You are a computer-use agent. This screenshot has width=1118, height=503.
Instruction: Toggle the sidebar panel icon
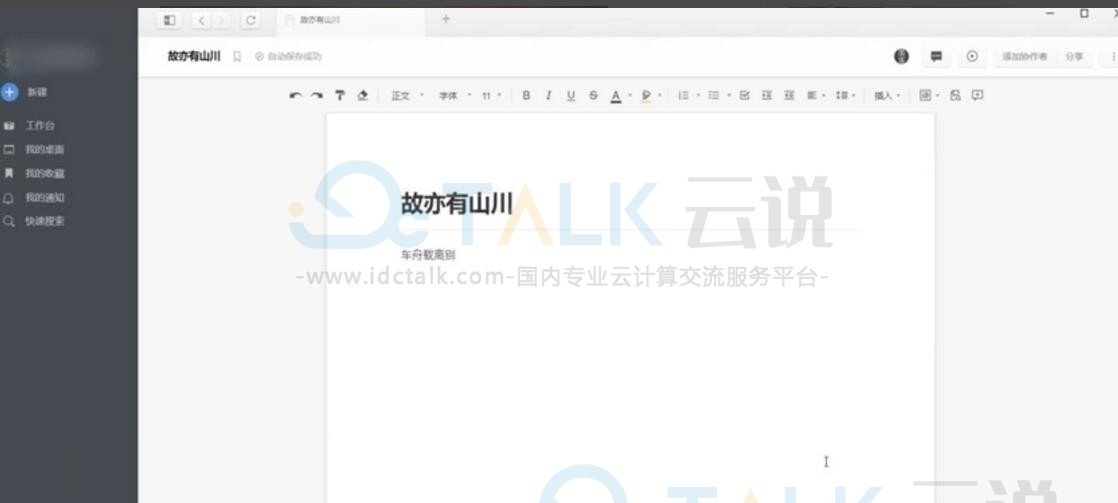(x=169, y=21)
